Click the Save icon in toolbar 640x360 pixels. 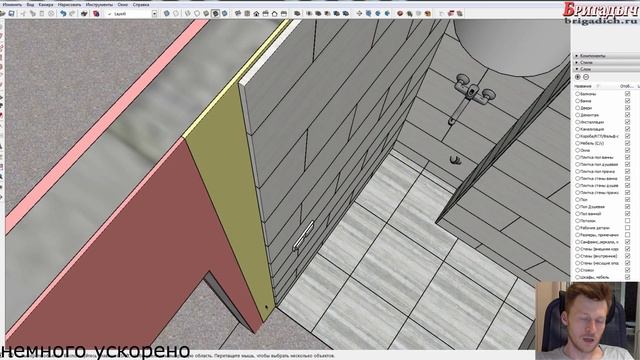[11, 13]
